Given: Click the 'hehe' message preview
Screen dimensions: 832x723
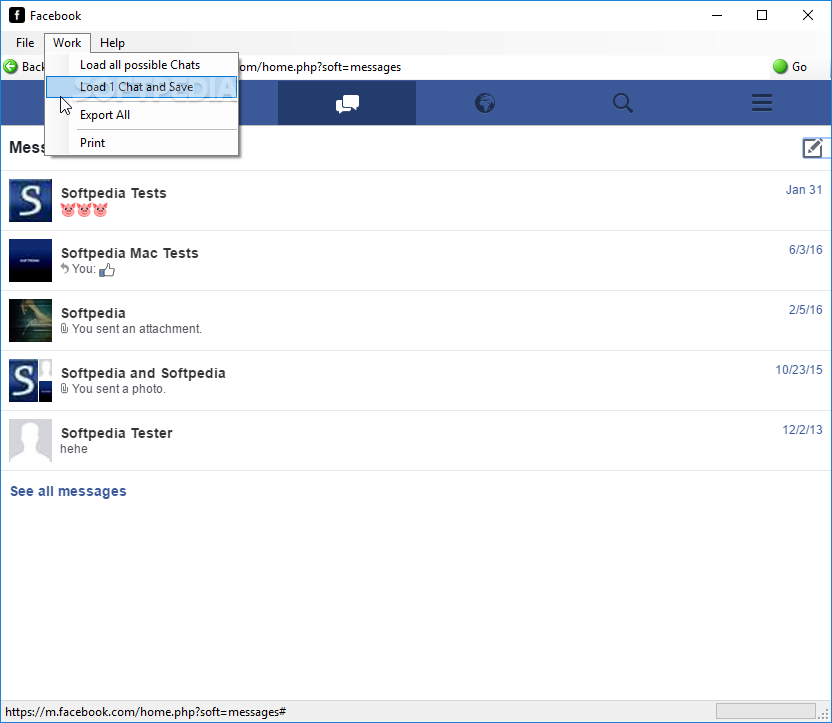Looking at the screenshot, I should pyautogui.click(x=74, y=449).
